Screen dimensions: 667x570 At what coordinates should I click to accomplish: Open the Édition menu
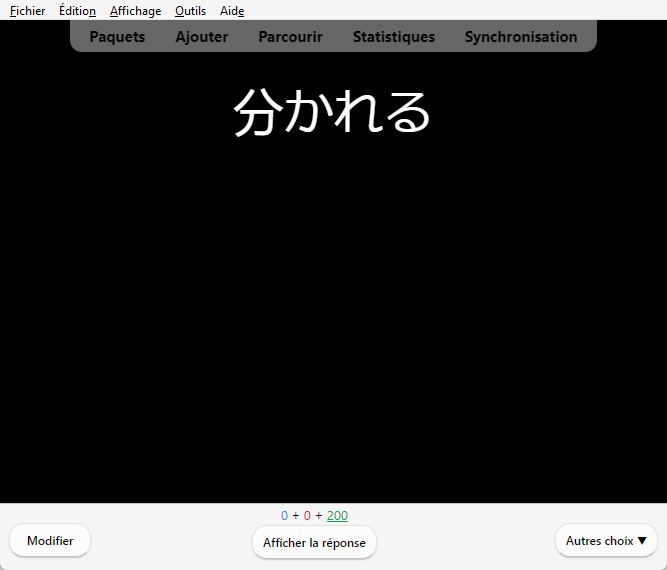77,11
